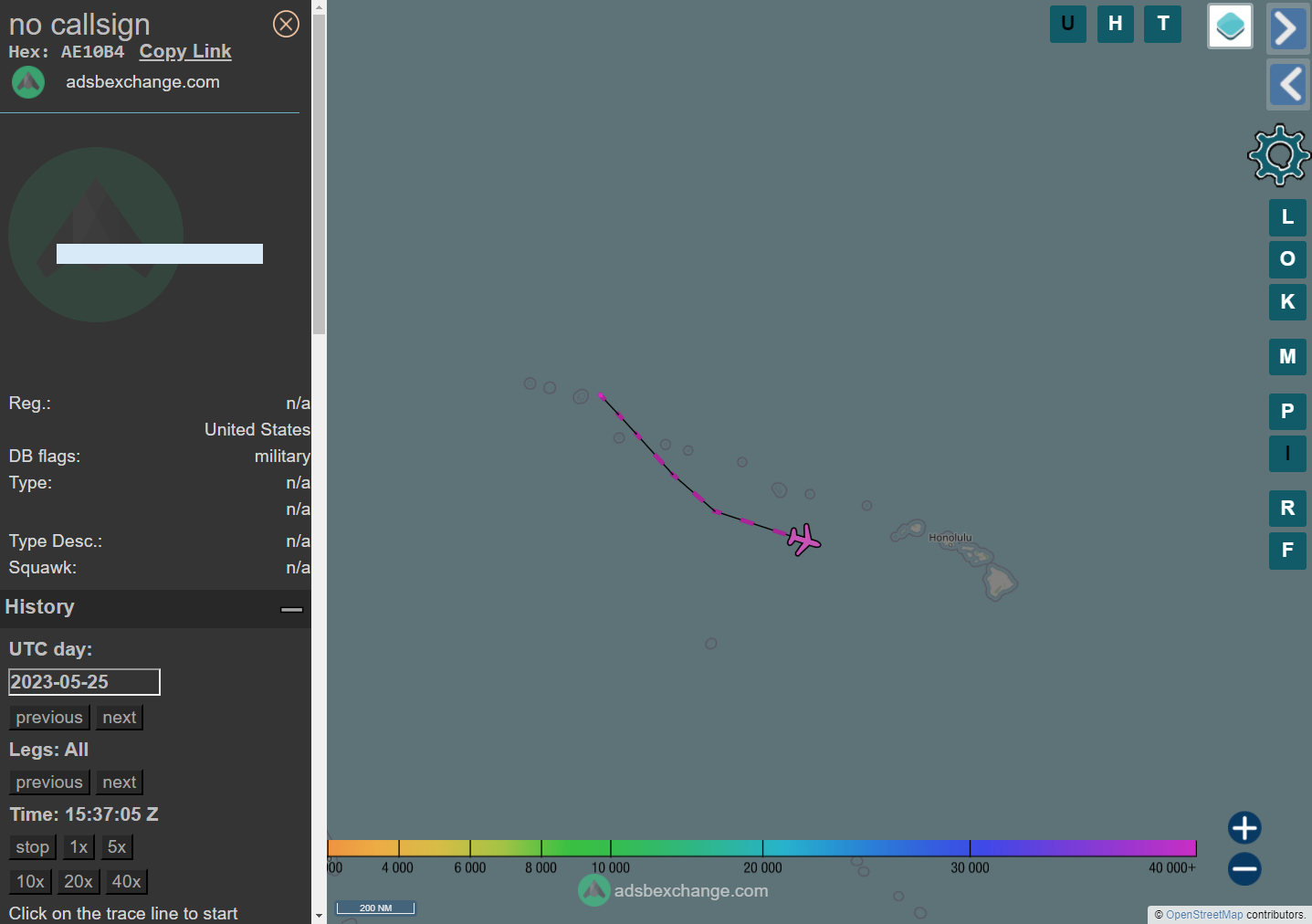Click the sidebar vertical scrollbar thumb
This screenshot has width=1312, height=924.
tap(319, 173)
